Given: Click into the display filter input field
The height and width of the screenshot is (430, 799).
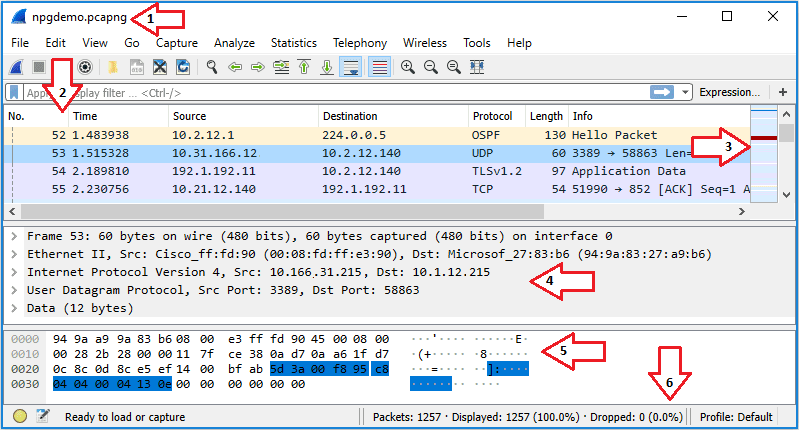Looking at the screenshot, I should point(336,93).
